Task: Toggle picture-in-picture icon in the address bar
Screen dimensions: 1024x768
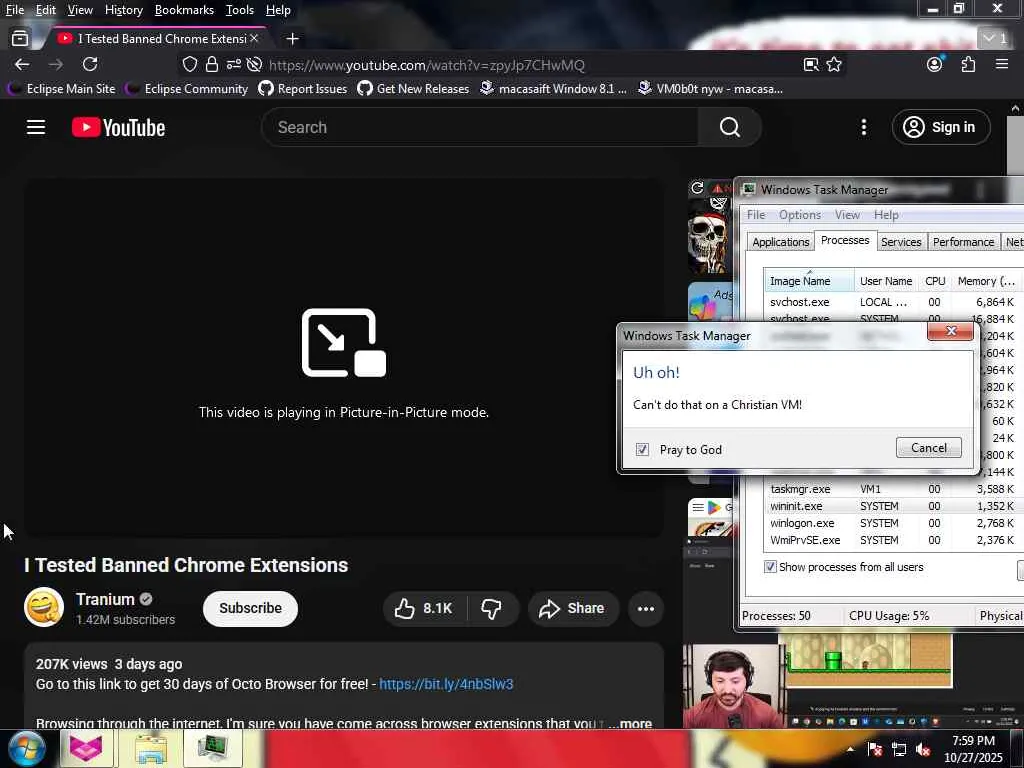Action: tap(811, 64)
